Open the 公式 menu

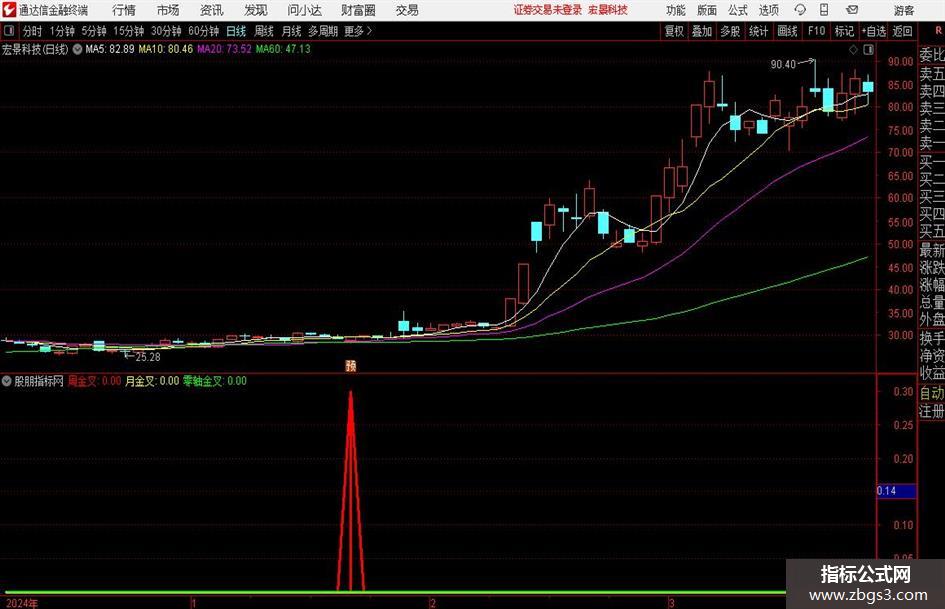[738, 10]
